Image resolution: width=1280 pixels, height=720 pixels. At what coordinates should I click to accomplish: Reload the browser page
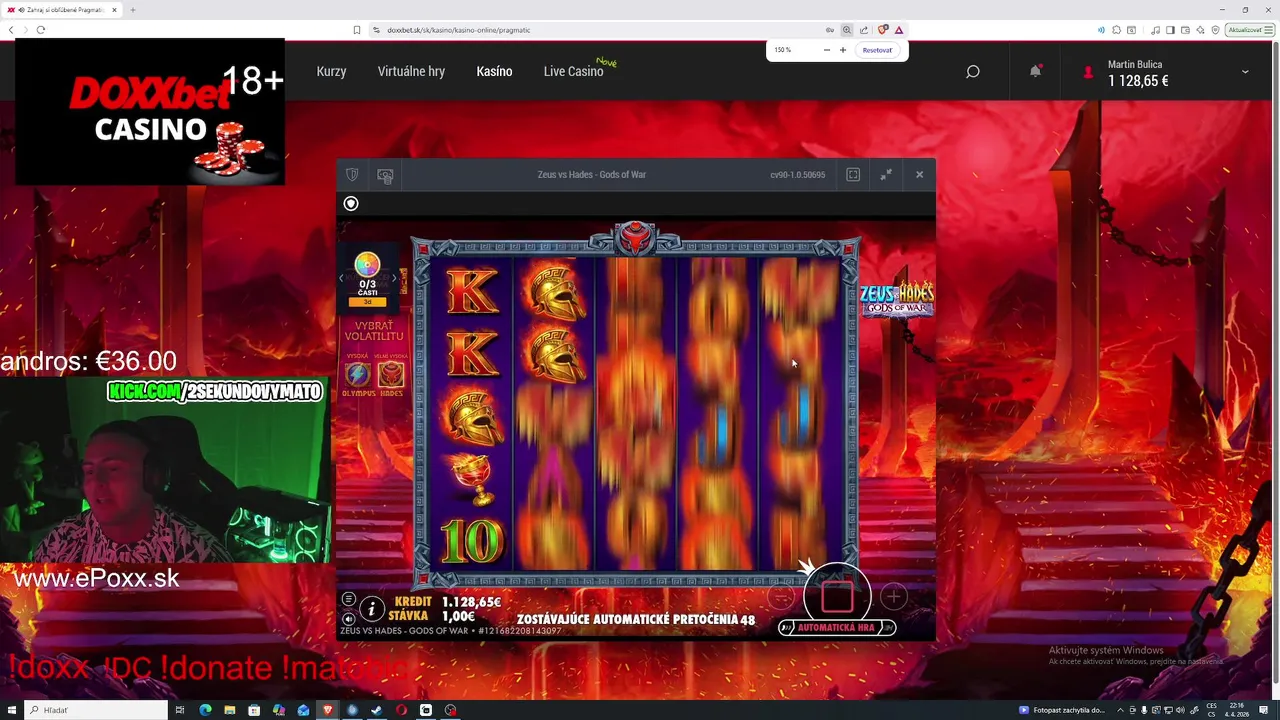(40, 30)
